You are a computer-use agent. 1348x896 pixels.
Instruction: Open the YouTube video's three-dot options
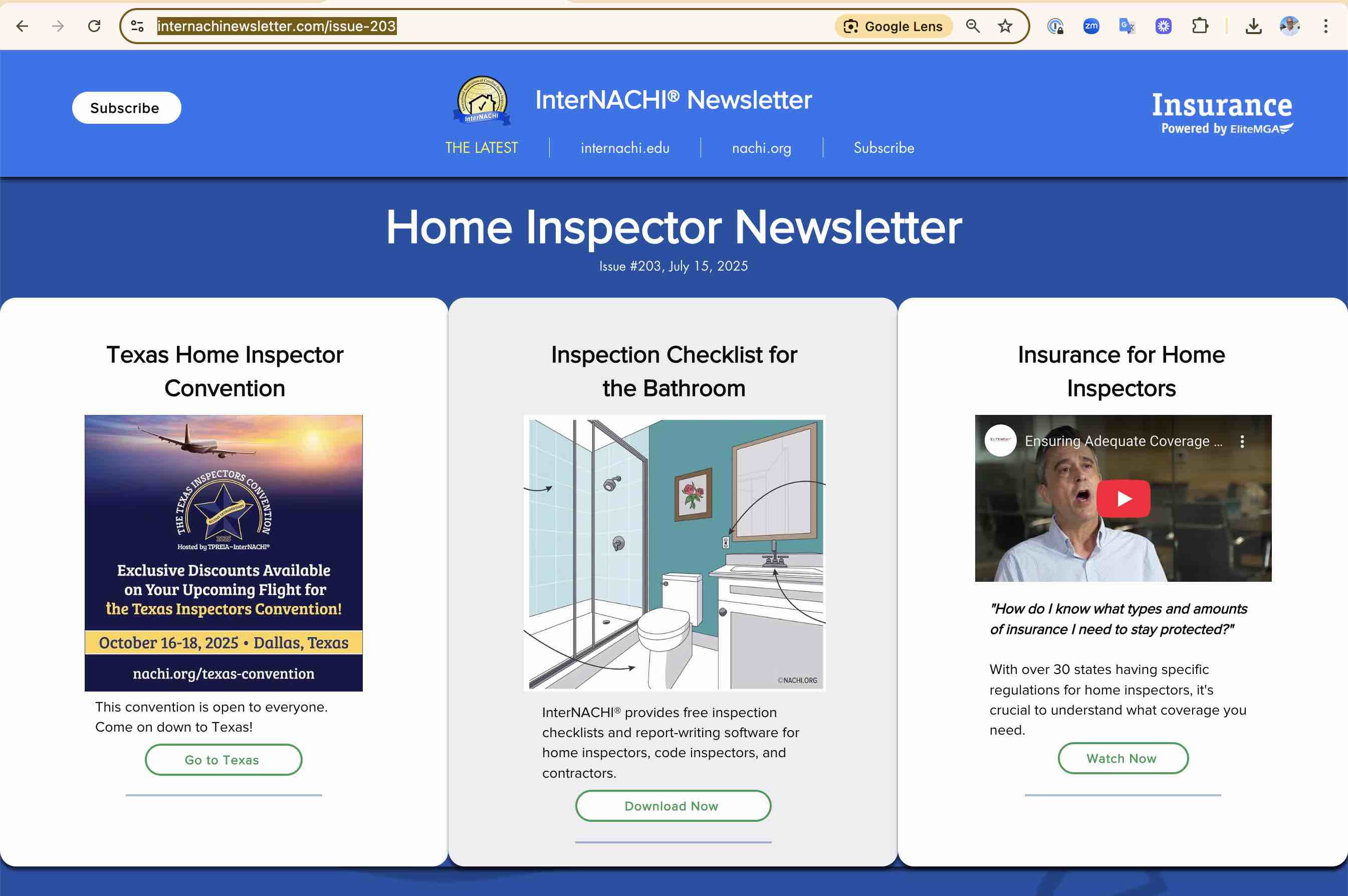(1242, 441)
